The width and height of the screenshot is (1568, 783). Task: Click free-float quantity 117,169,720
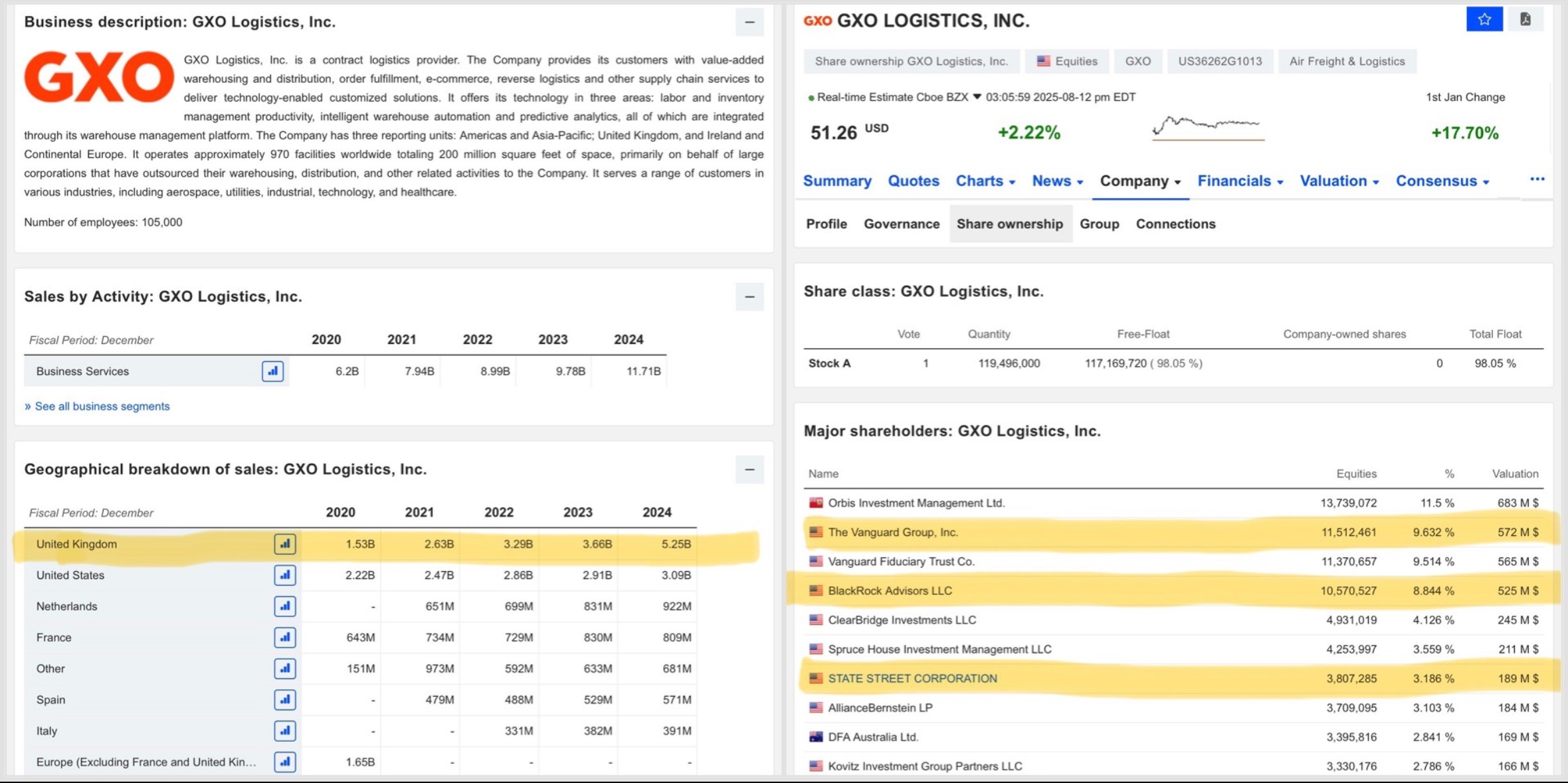pos(1116,363)
